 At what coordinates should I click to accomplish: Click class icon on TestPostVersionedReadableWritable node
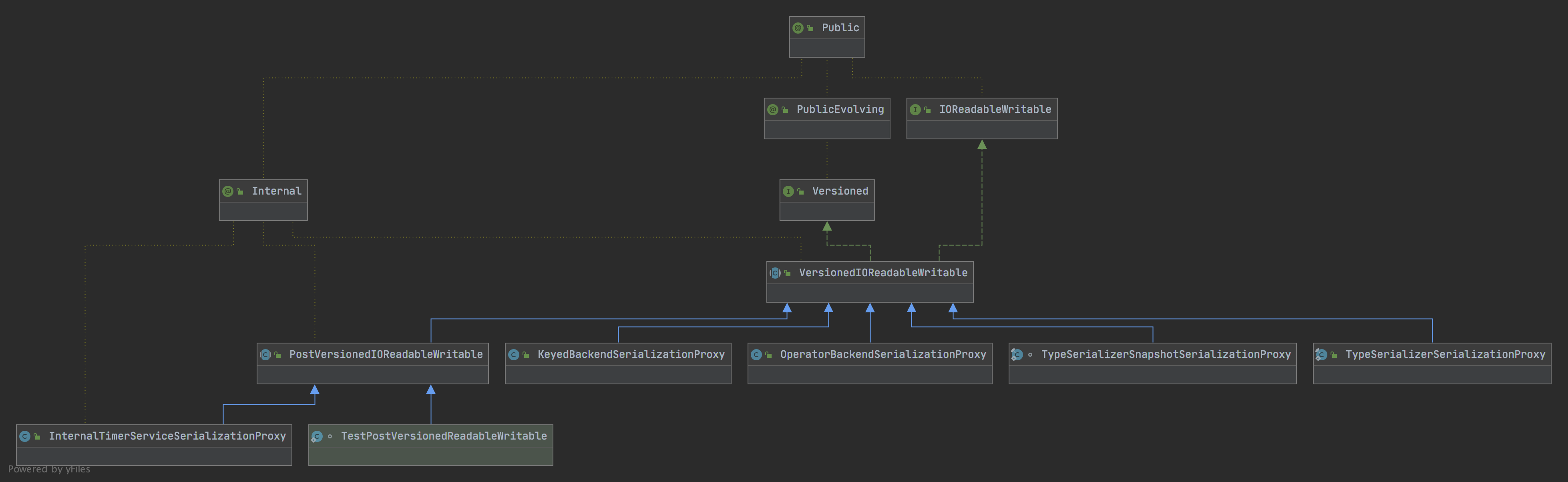tap(317, 436)
